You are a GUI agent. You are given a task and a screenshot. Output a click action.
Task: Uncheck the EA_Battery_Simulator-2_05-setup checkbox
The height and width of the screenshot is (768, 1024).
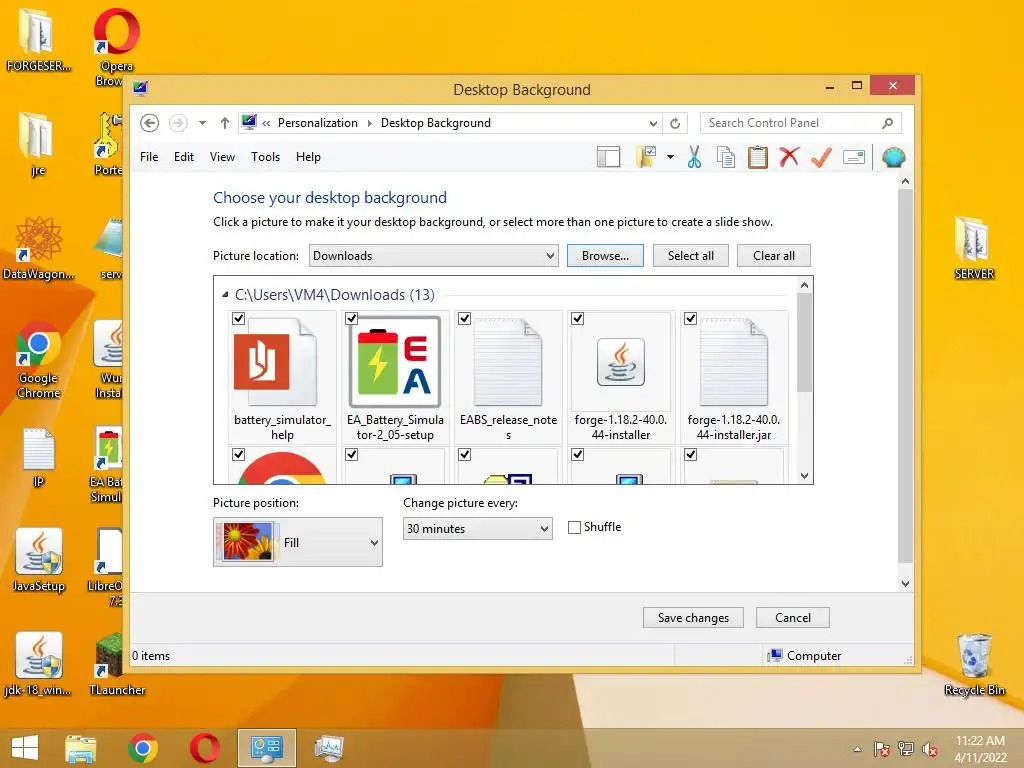tap(351, 319)
